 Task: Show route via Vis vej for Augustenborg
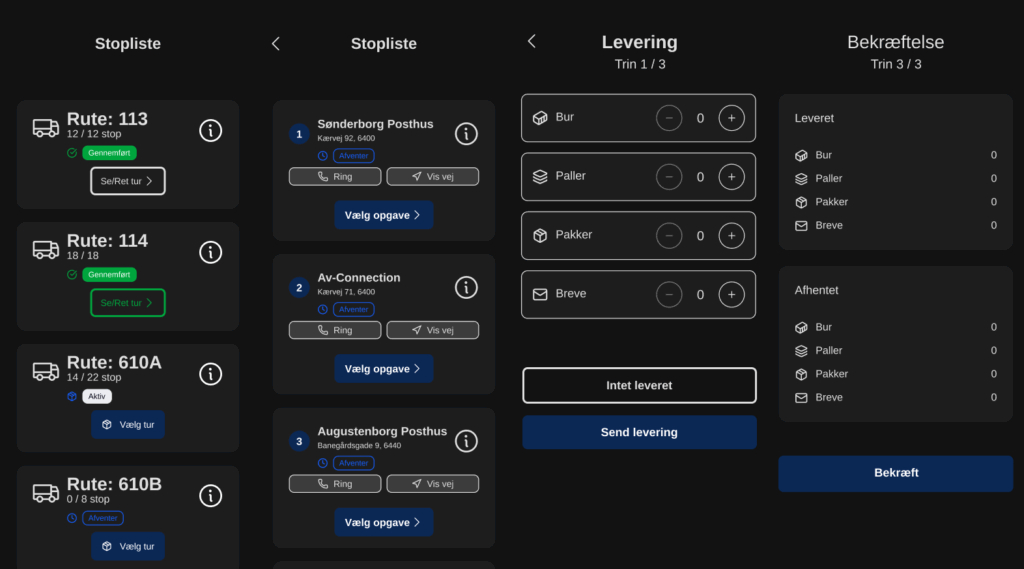pyautogui.click(x=432, y=484)
